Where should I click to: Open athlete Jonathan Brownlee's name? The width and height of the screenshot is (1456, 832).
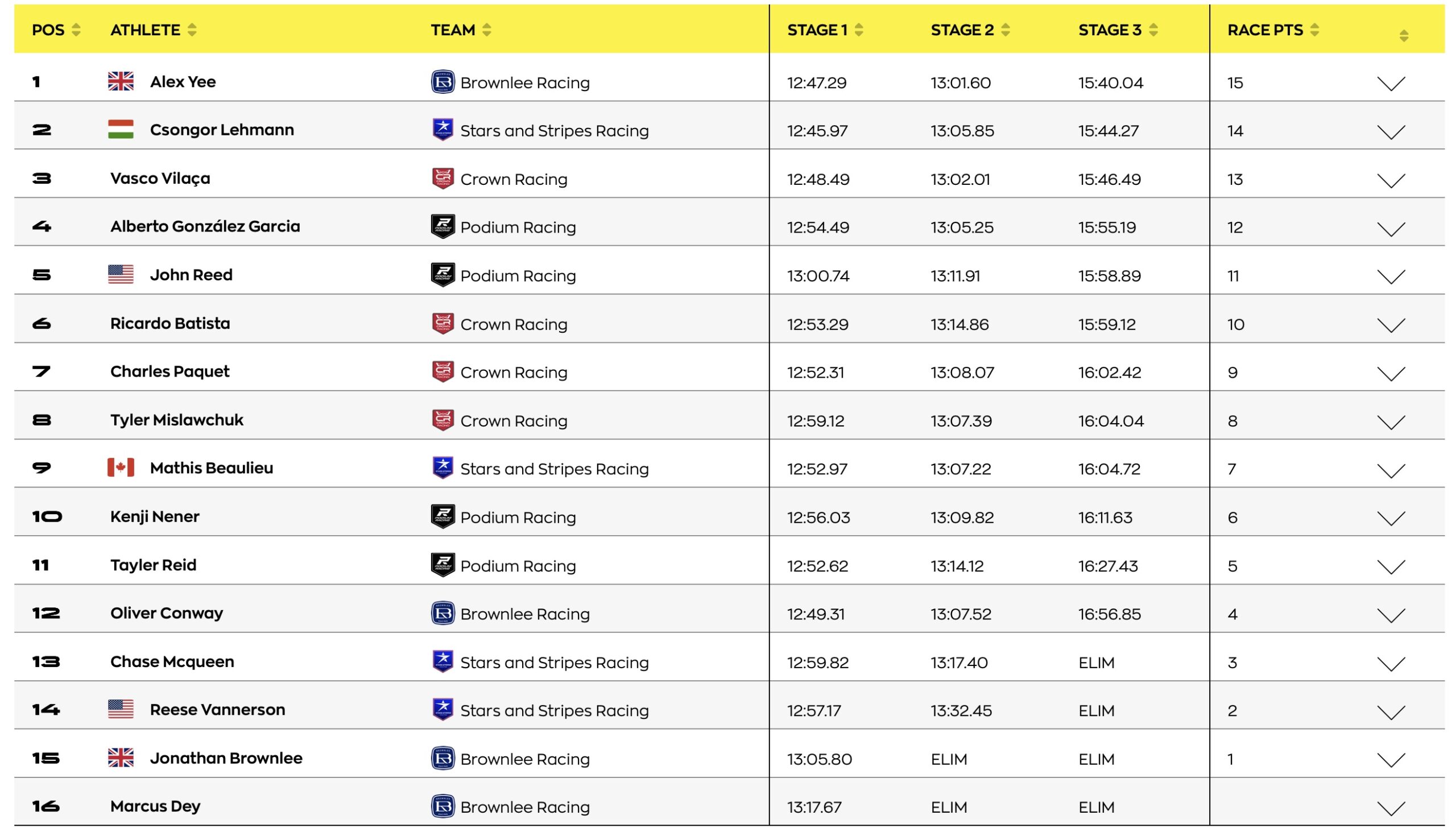click(x=226, y=758)
